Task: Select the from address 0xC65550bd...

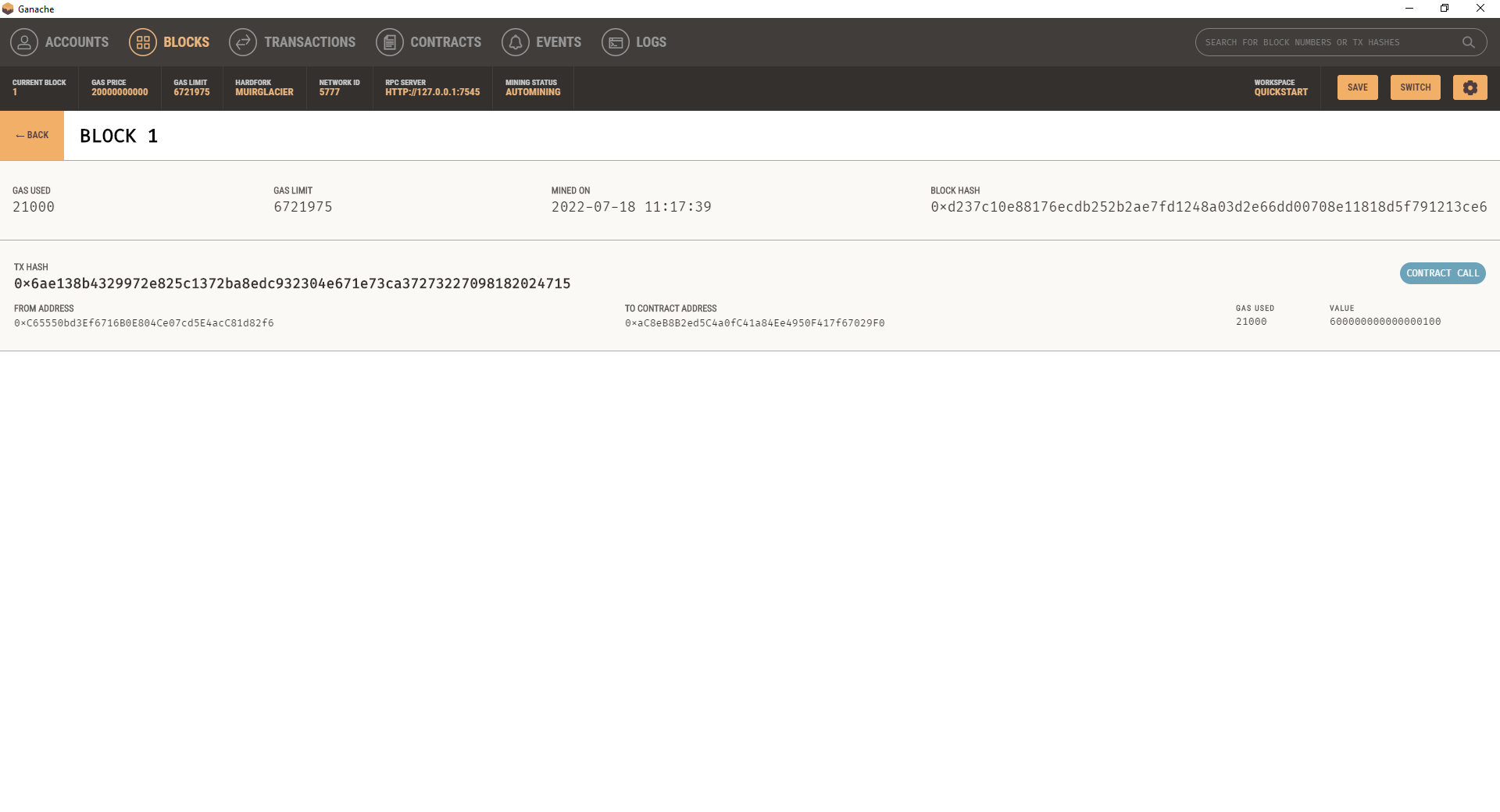Action: point(144,323)
